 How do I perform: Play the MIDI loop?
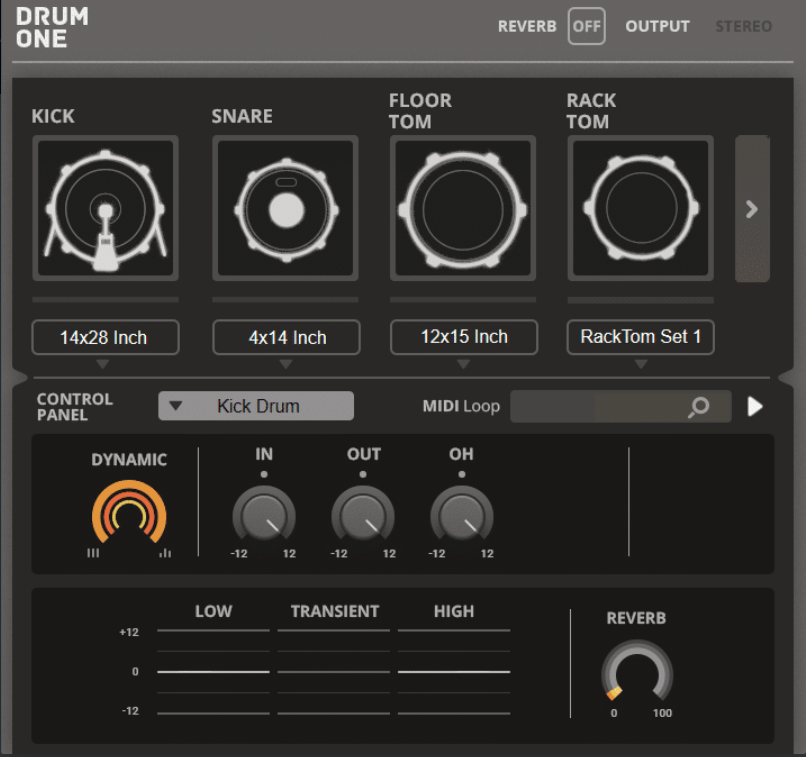[755, 407]
